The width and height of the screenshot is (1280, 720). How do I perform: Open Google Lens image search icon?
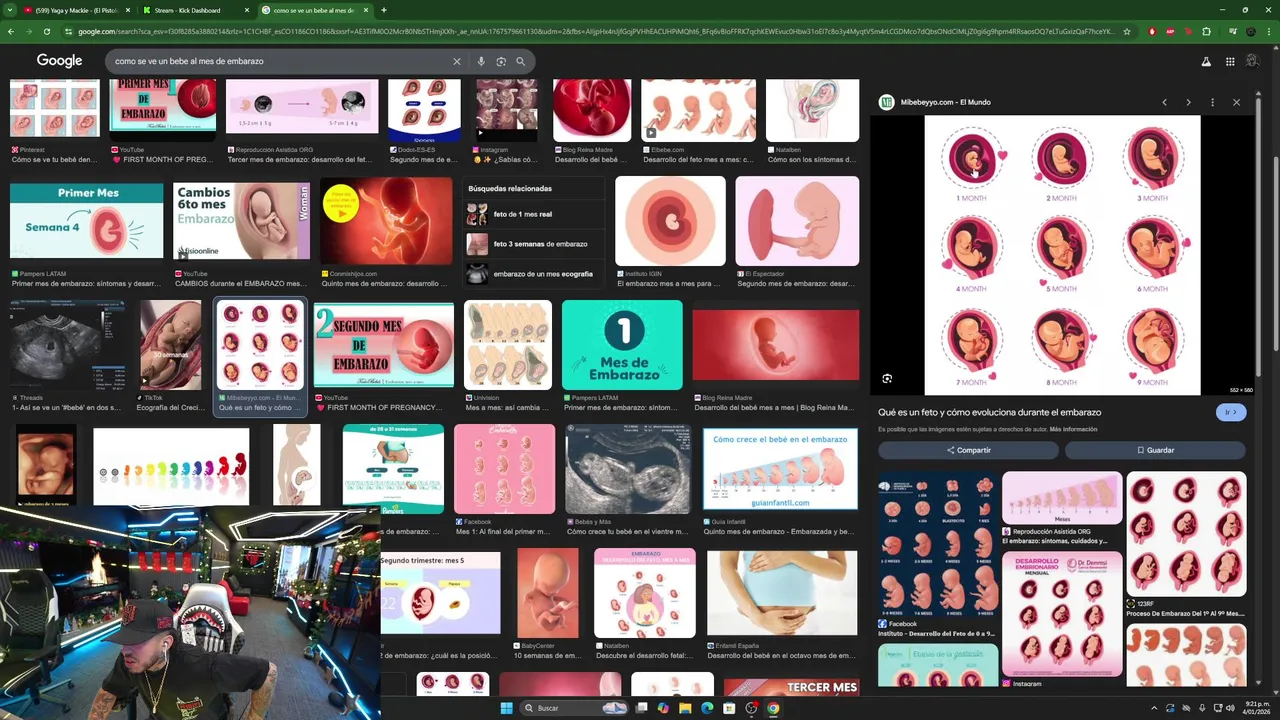tap(501, 61)
